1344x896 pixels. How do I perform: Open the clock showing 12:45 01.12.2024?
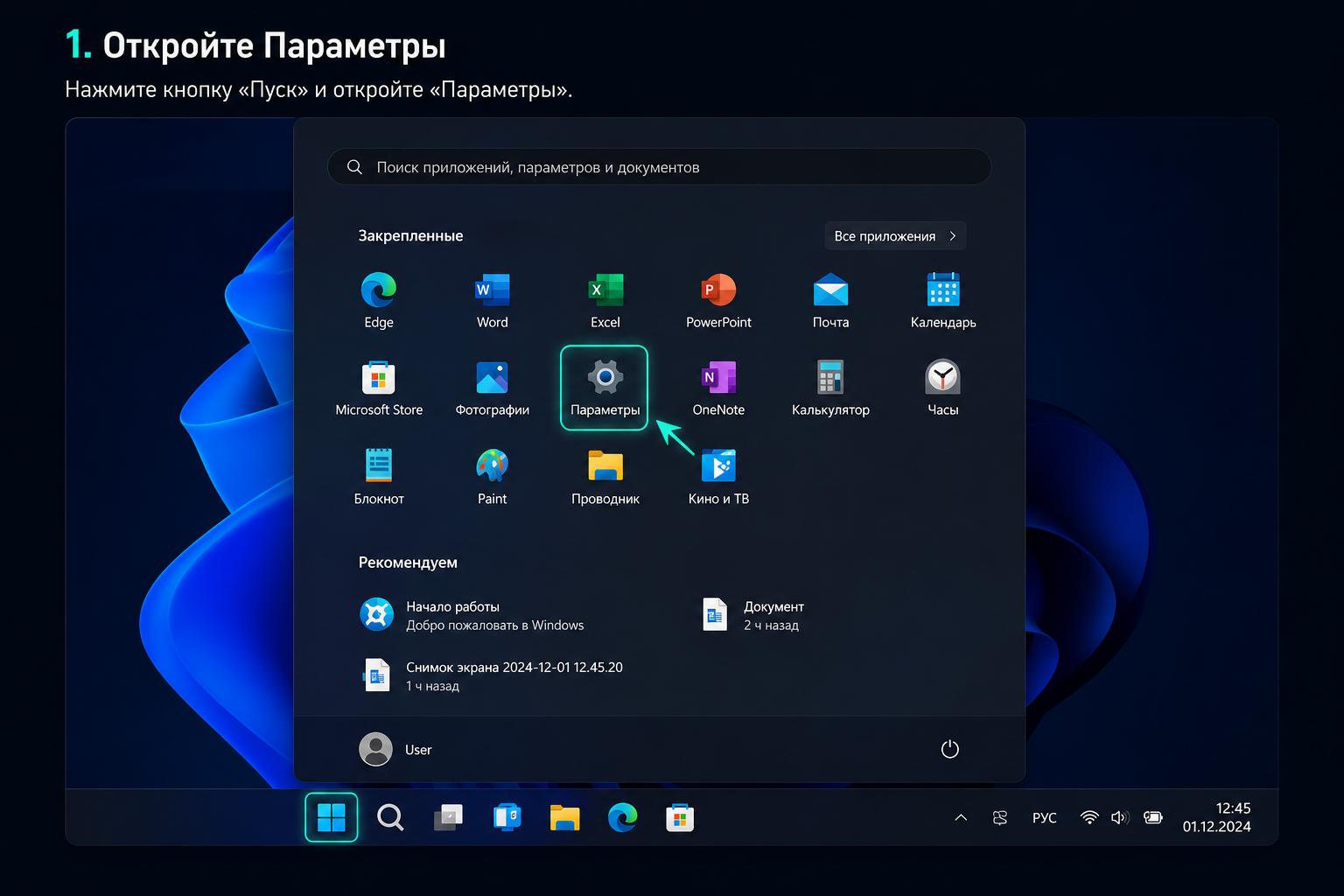pos(1217,817)
